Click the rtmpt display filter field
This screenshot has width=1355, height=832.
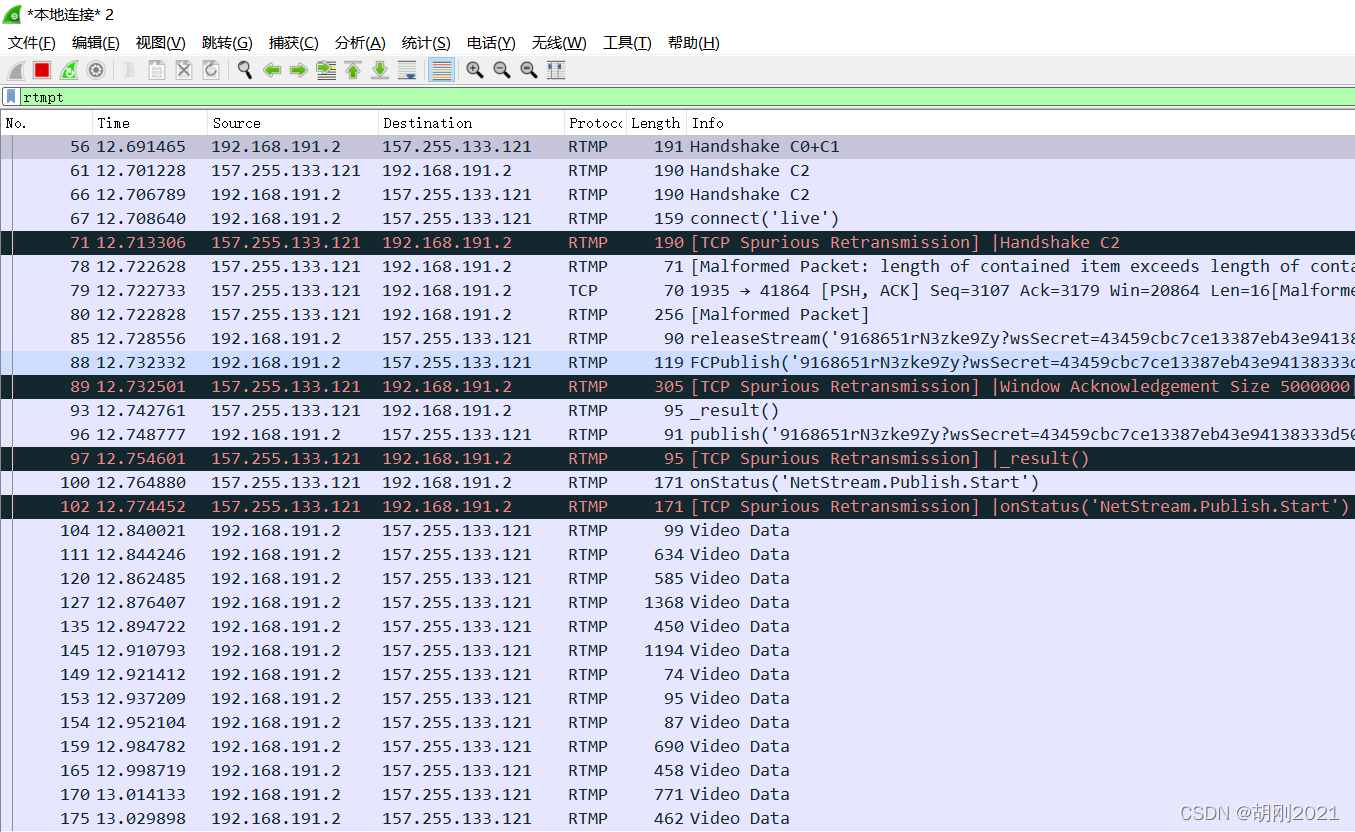click(x=687, y=97)
